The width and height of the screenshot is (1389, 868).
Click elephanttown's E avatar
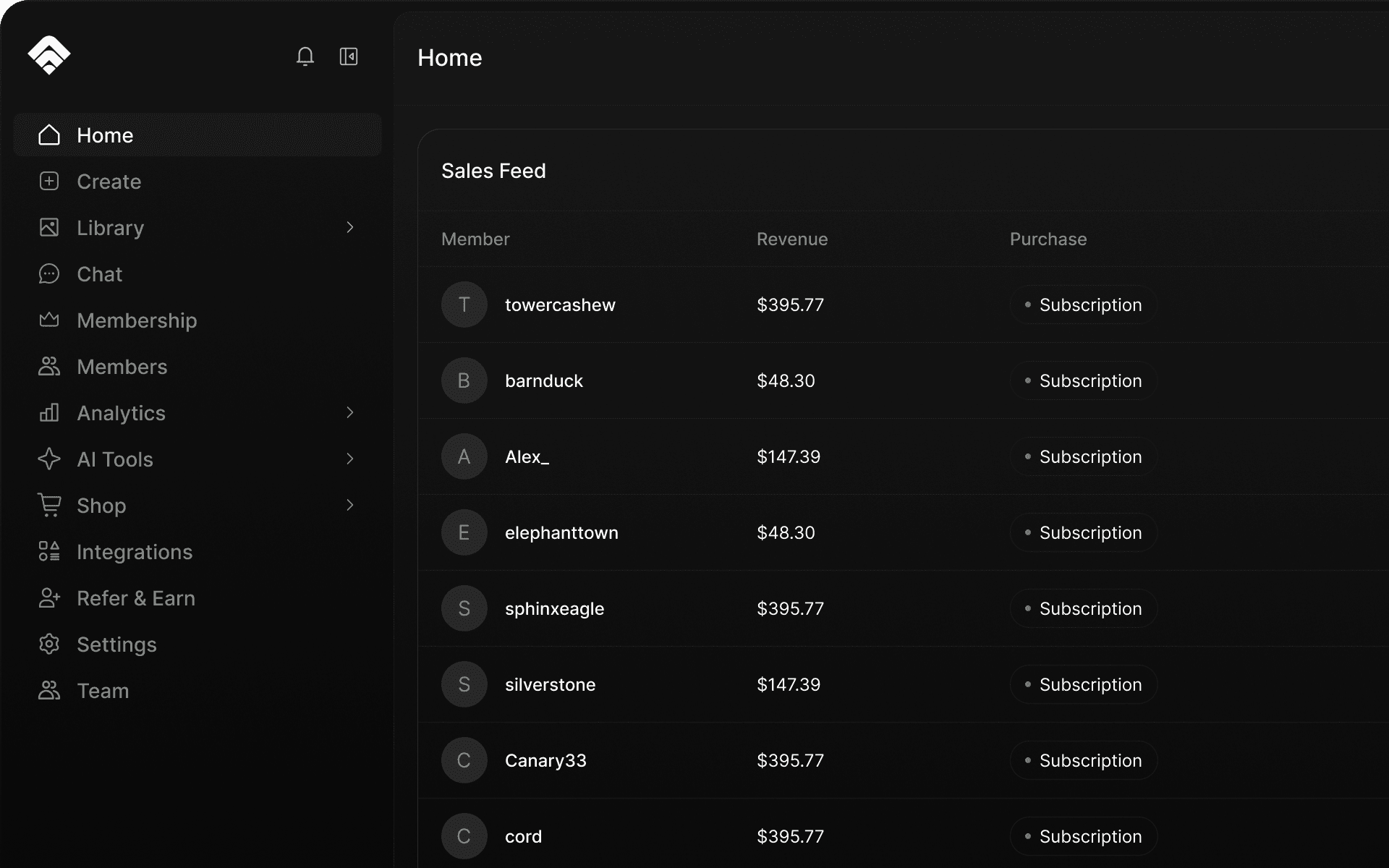pyautogui.click(x=464, y=532)
